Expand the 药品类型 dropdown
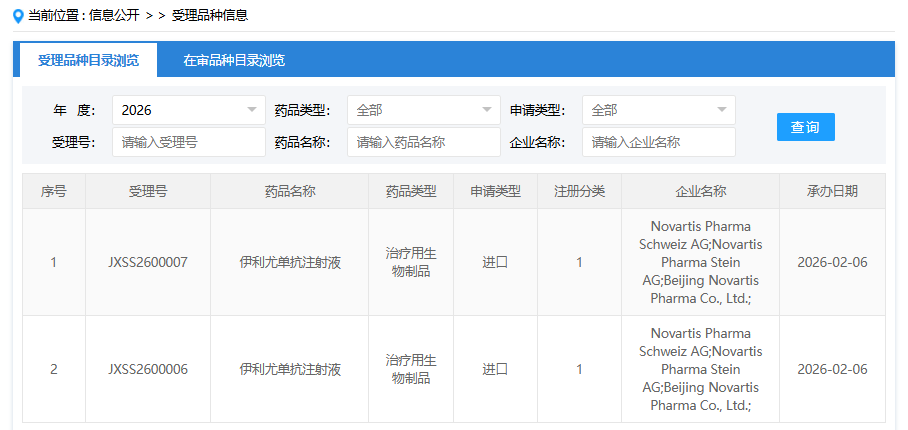This screenshot has width=908, height=430. (x=423, y=110)
